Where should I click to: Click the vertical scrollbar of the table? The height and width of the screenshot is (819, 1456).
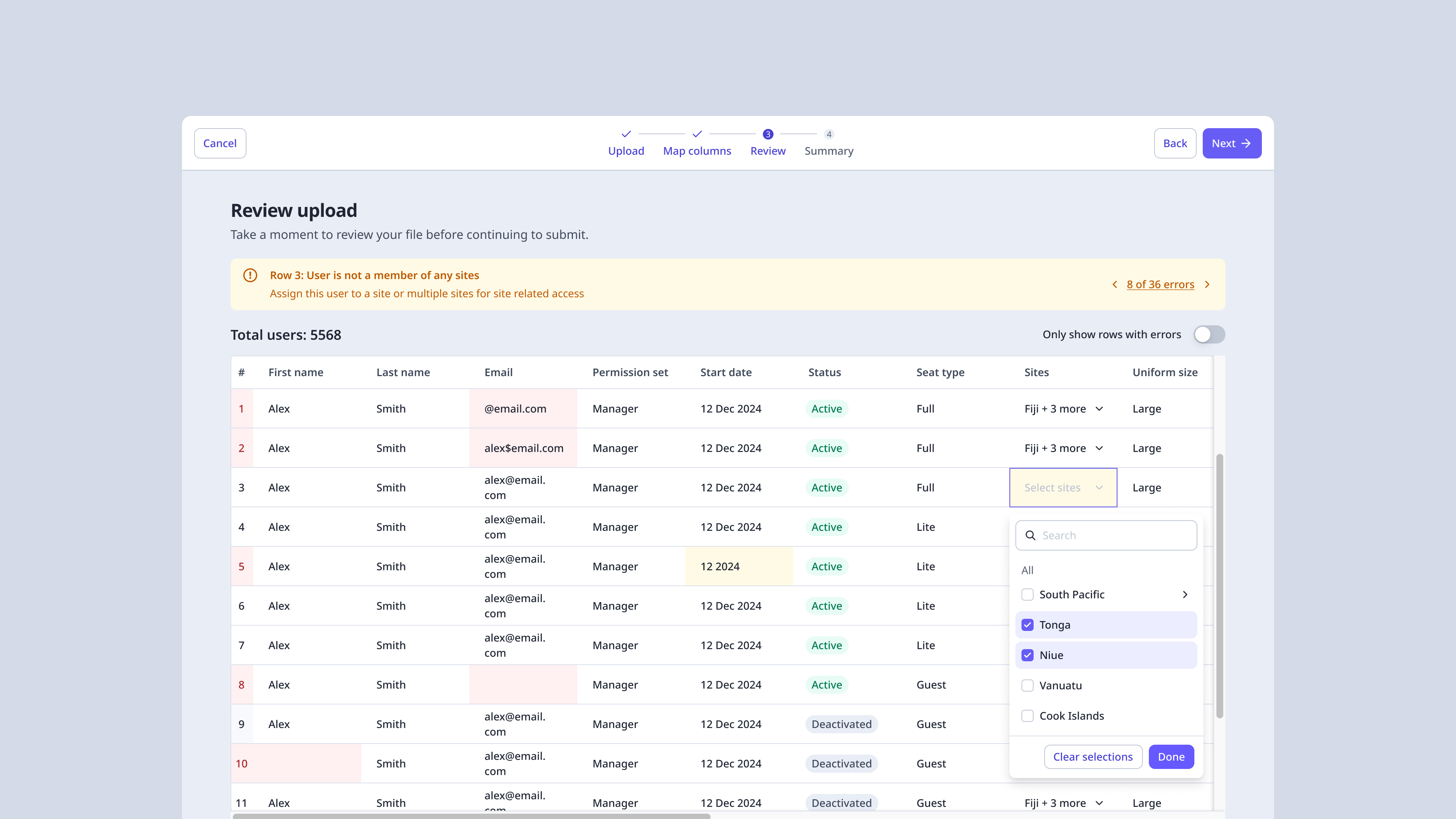click(x=1219, y=585)
